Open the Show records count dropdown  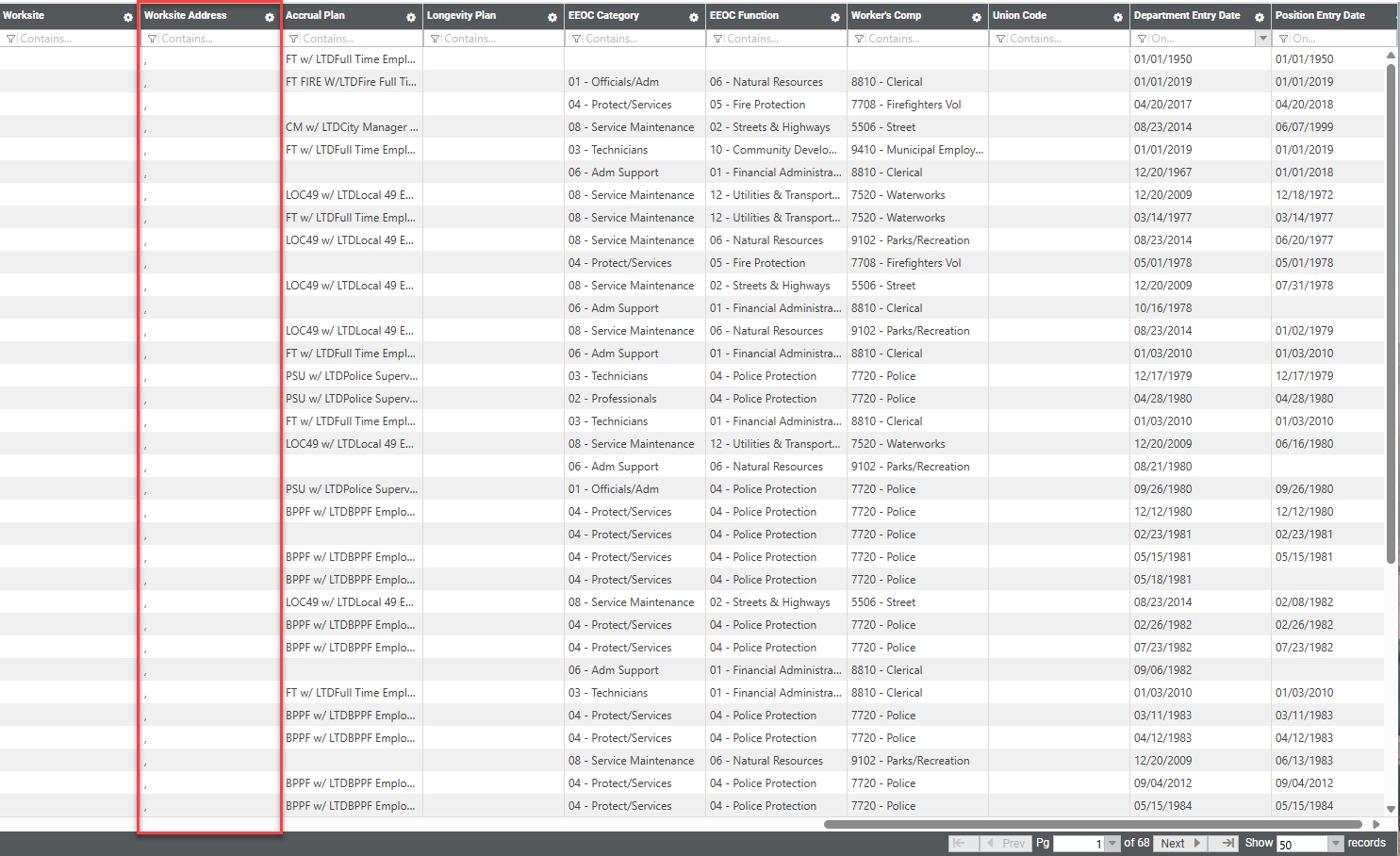click(1335, 844)
